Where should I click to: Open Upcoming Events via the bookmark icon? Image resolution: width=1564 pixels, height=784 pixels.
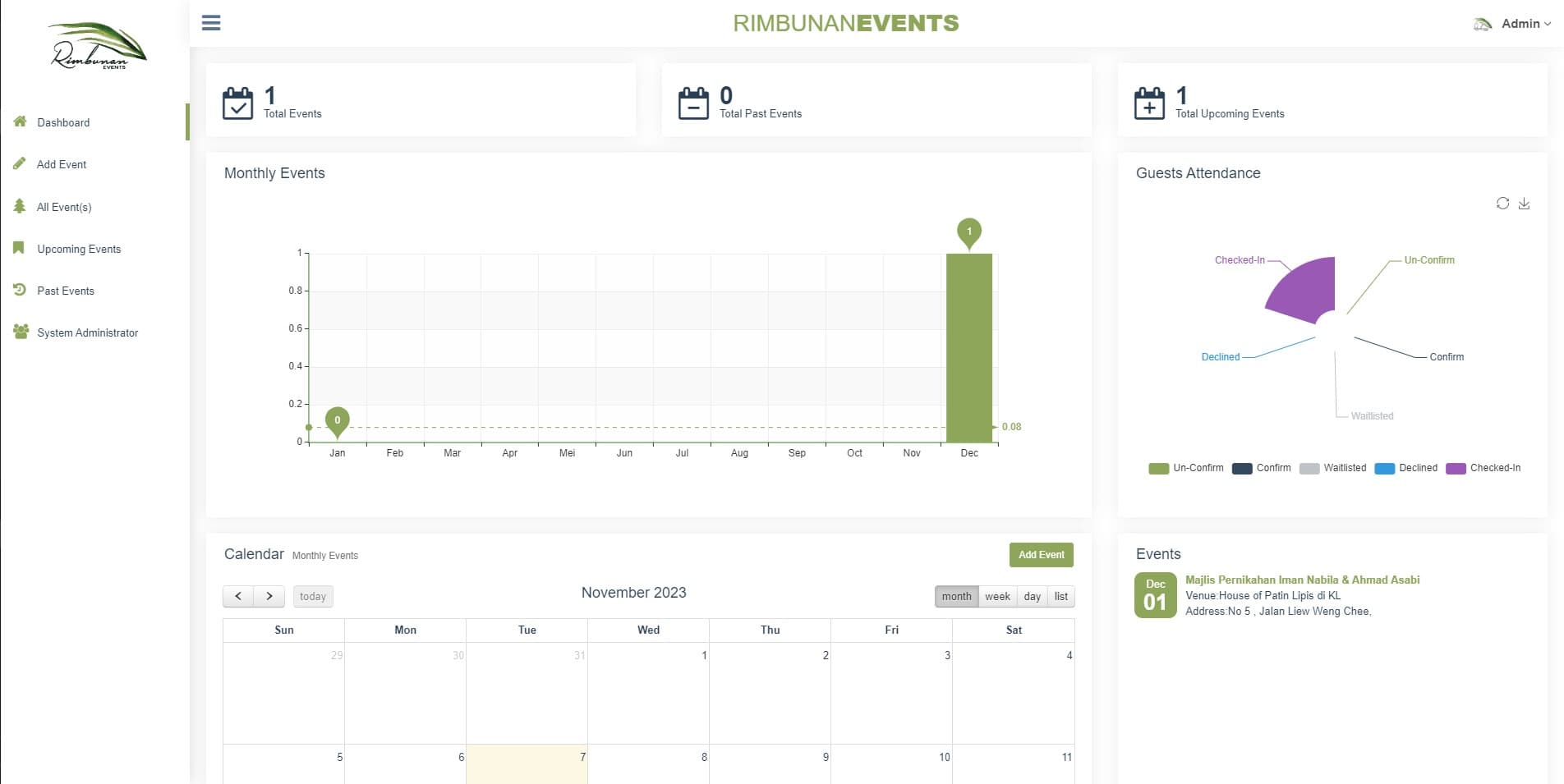click(19, 248)
